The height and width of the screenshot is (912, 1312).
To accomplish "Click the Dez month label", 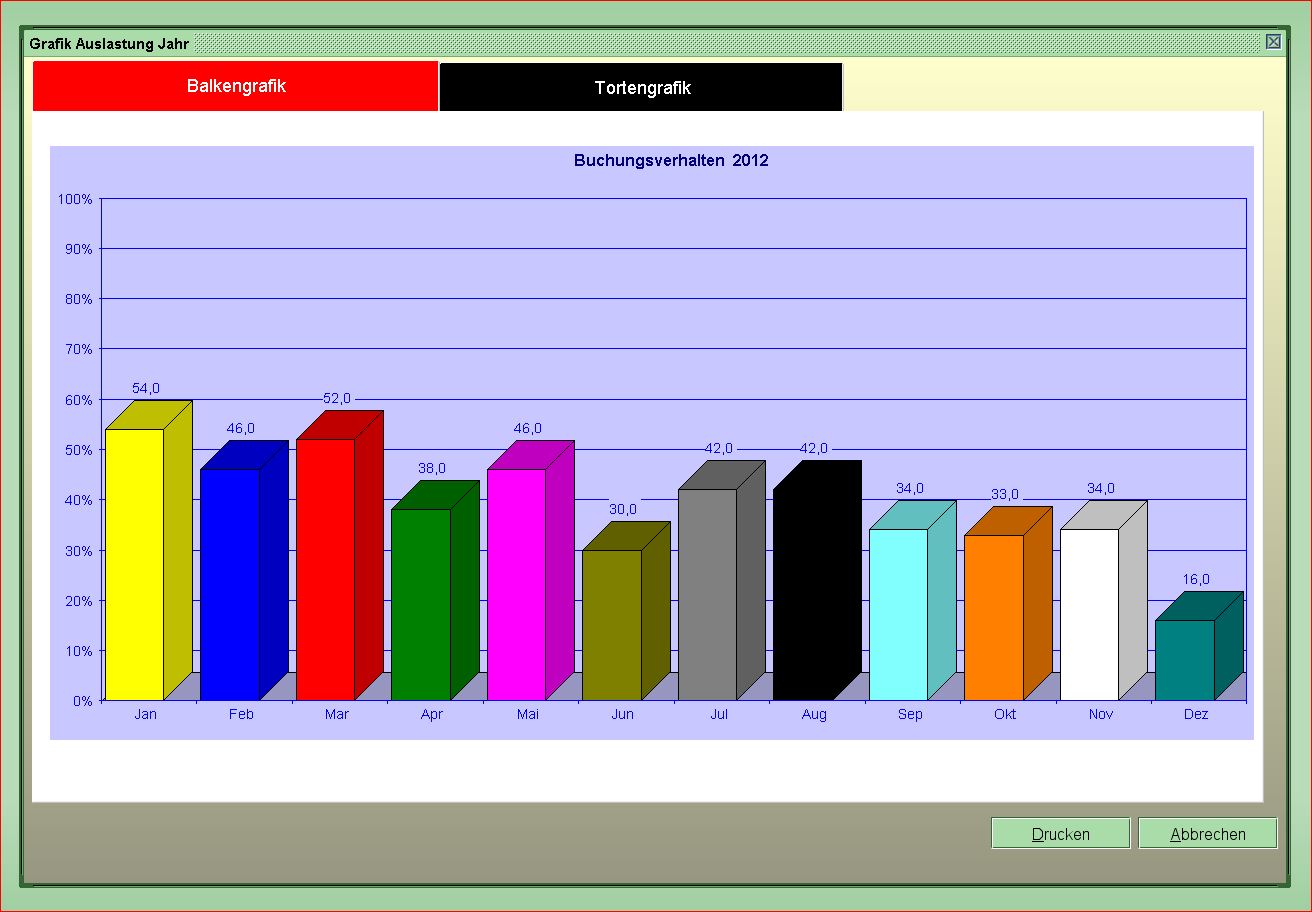I will (1196, 714).
